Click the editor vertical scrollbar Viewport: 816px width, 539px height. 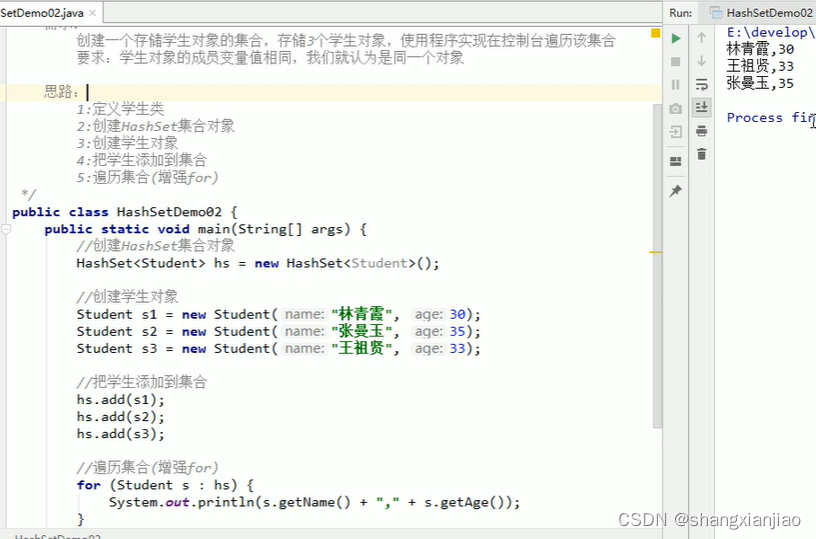pyautogui.click(x=657, y=265)
